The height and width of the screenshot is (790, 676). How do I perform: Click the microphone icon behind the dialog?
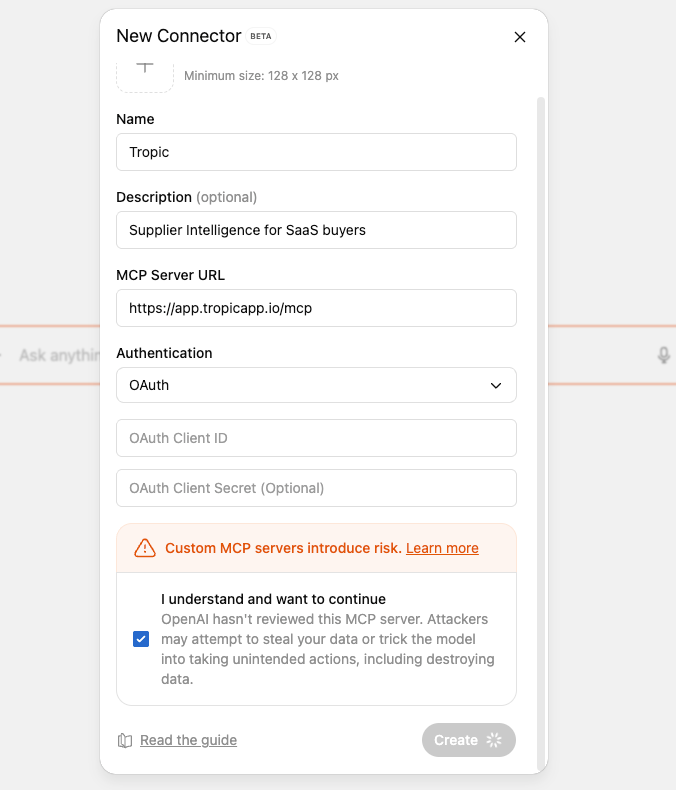(663, 355)
